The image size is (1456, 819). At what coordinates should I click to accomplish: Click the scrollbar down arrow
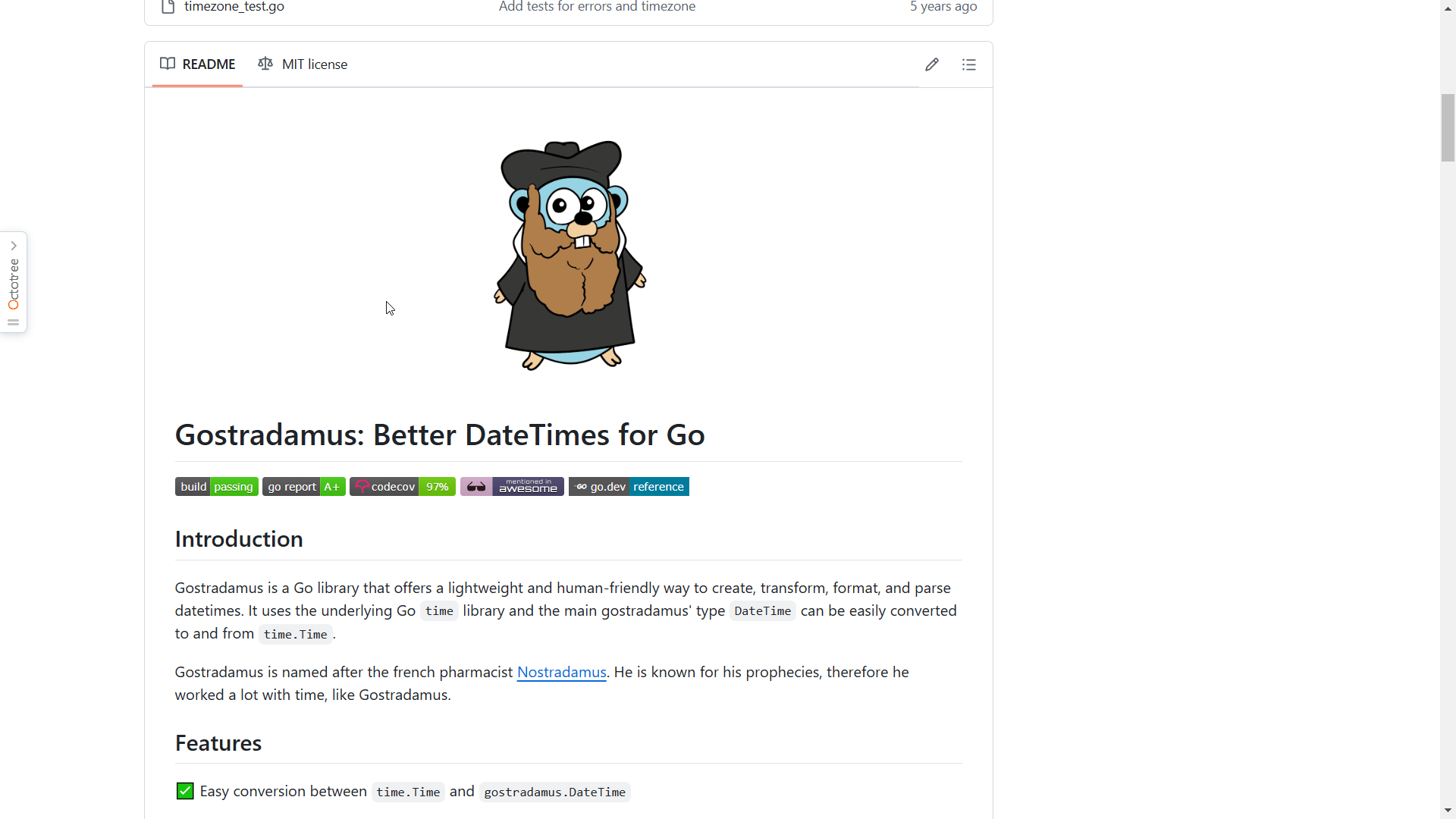click(x=1448, y=811)
